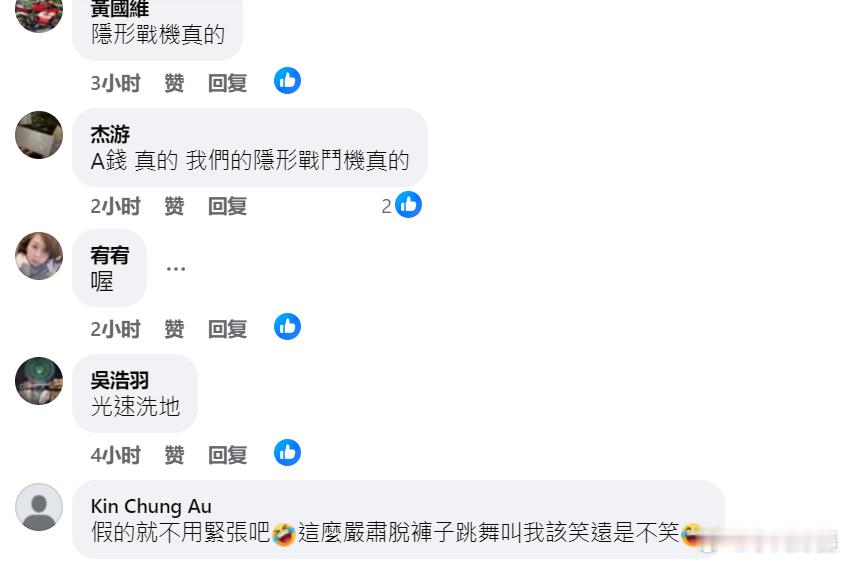Open the three-dot options next to 宥宥's comment
The height and width of the screenshot is (561, 846).
pyautogui.click(x=176, y=268)
